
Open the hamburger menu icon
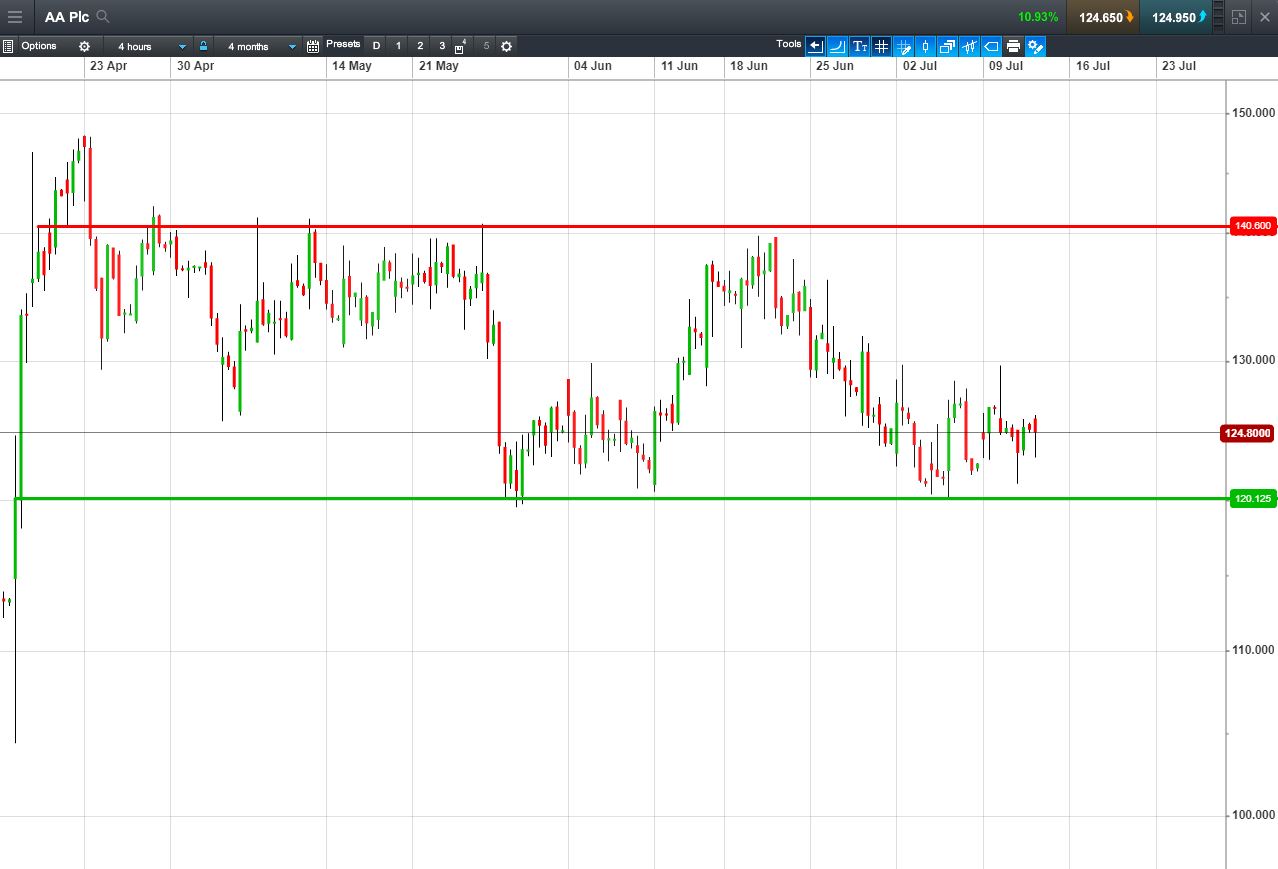[x=15, y=17]
